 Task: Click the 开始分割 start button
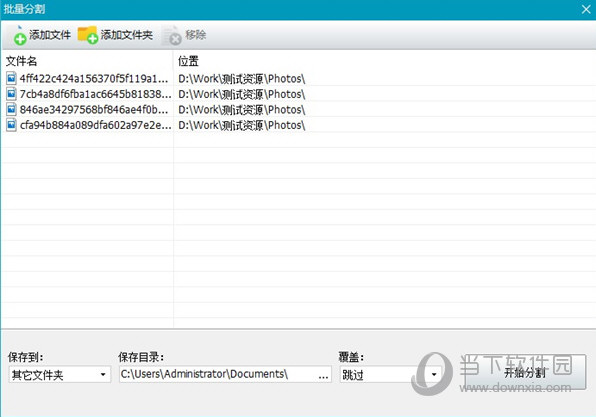click(x=525, y=373)
